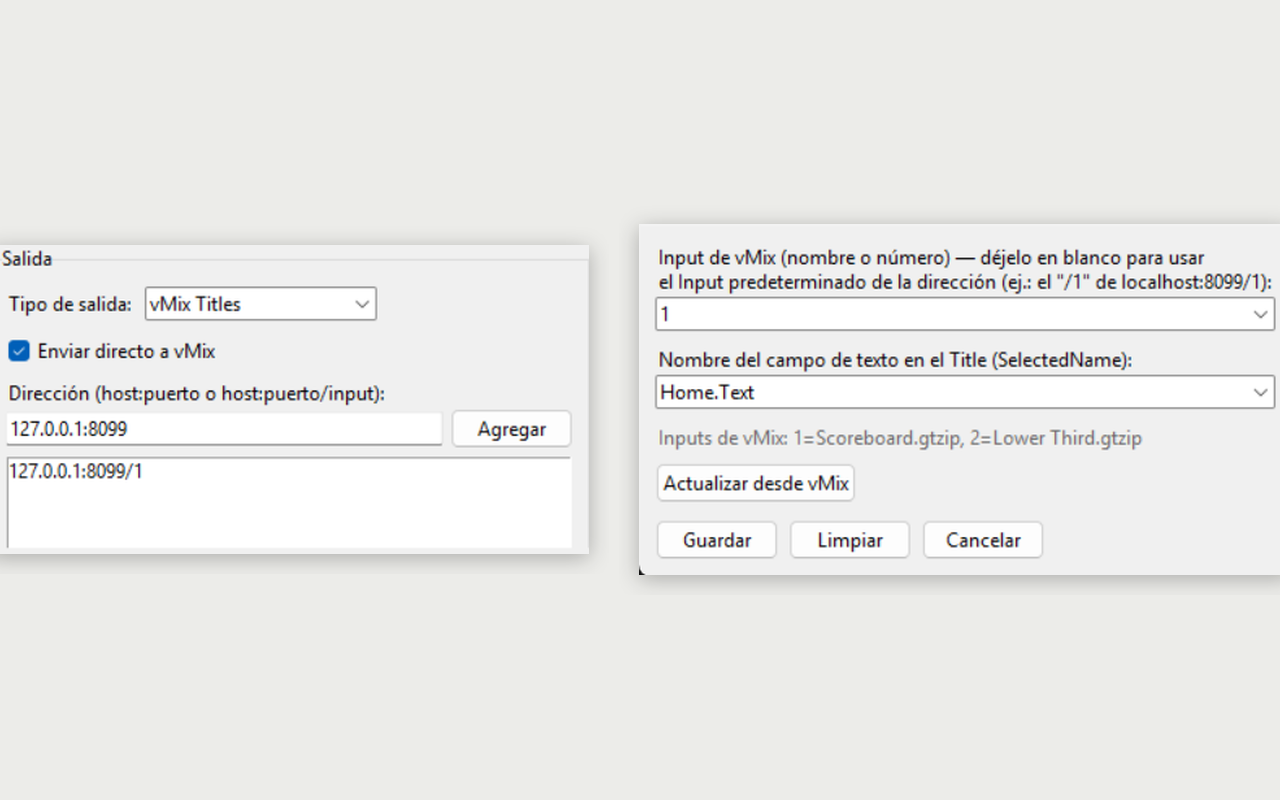Click the Nombre del campo de texto label
The width and height of the screenshot is (1280, 800).
point(895,360)
